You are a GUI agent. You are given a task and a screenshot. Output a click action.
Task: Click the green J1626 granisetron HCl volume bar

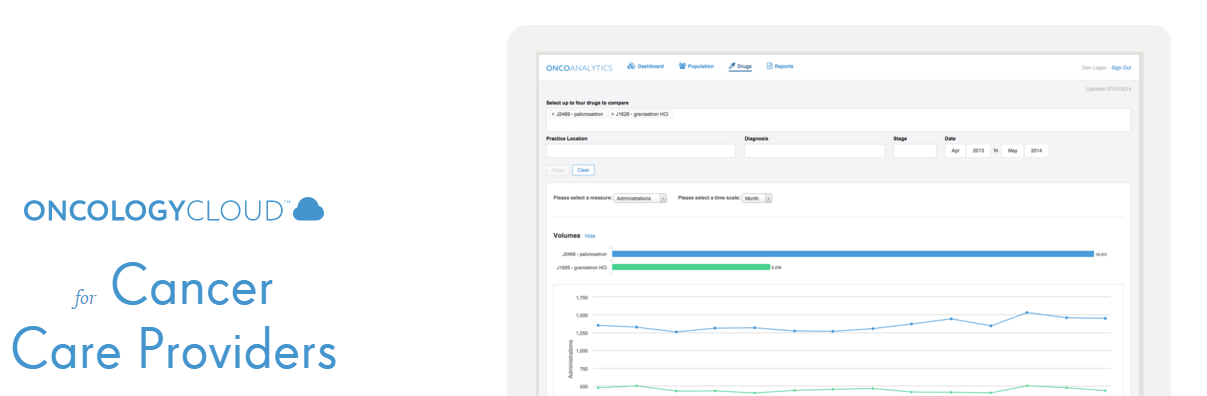[691, 267]
